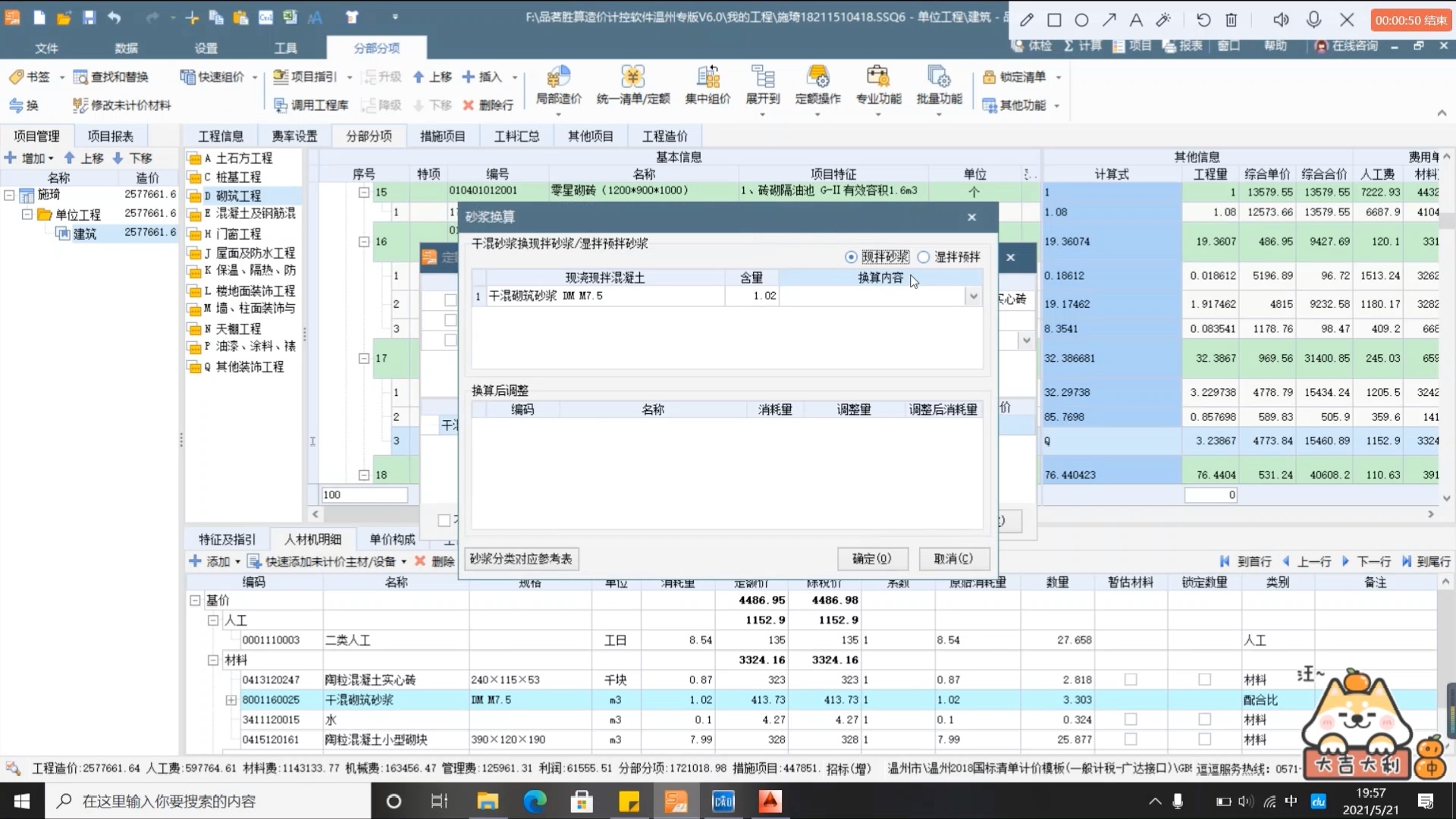Click the save icon in title bar
This screenshot has height=819, width=1456.
(89, 17)
